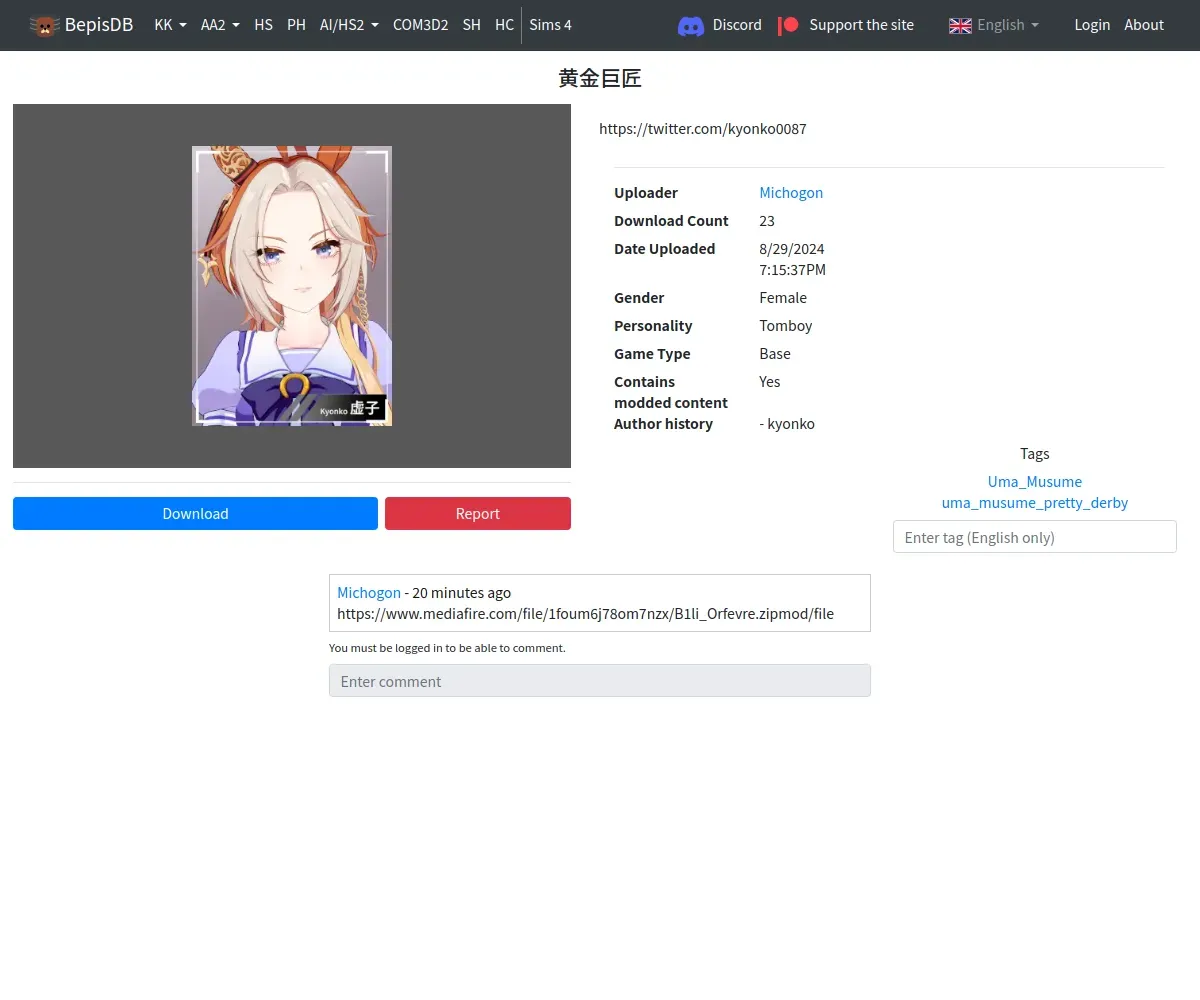Screen dimensions: 1200x1000
Task: Open the AI/HS2 dropdown menu
Action: pyautogui.click(x=349, y=25)
